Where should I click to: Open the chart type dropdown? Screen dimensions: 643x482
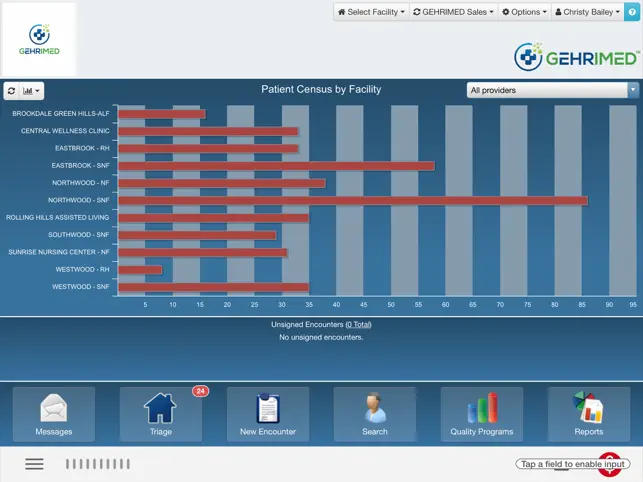click(31, 91)
